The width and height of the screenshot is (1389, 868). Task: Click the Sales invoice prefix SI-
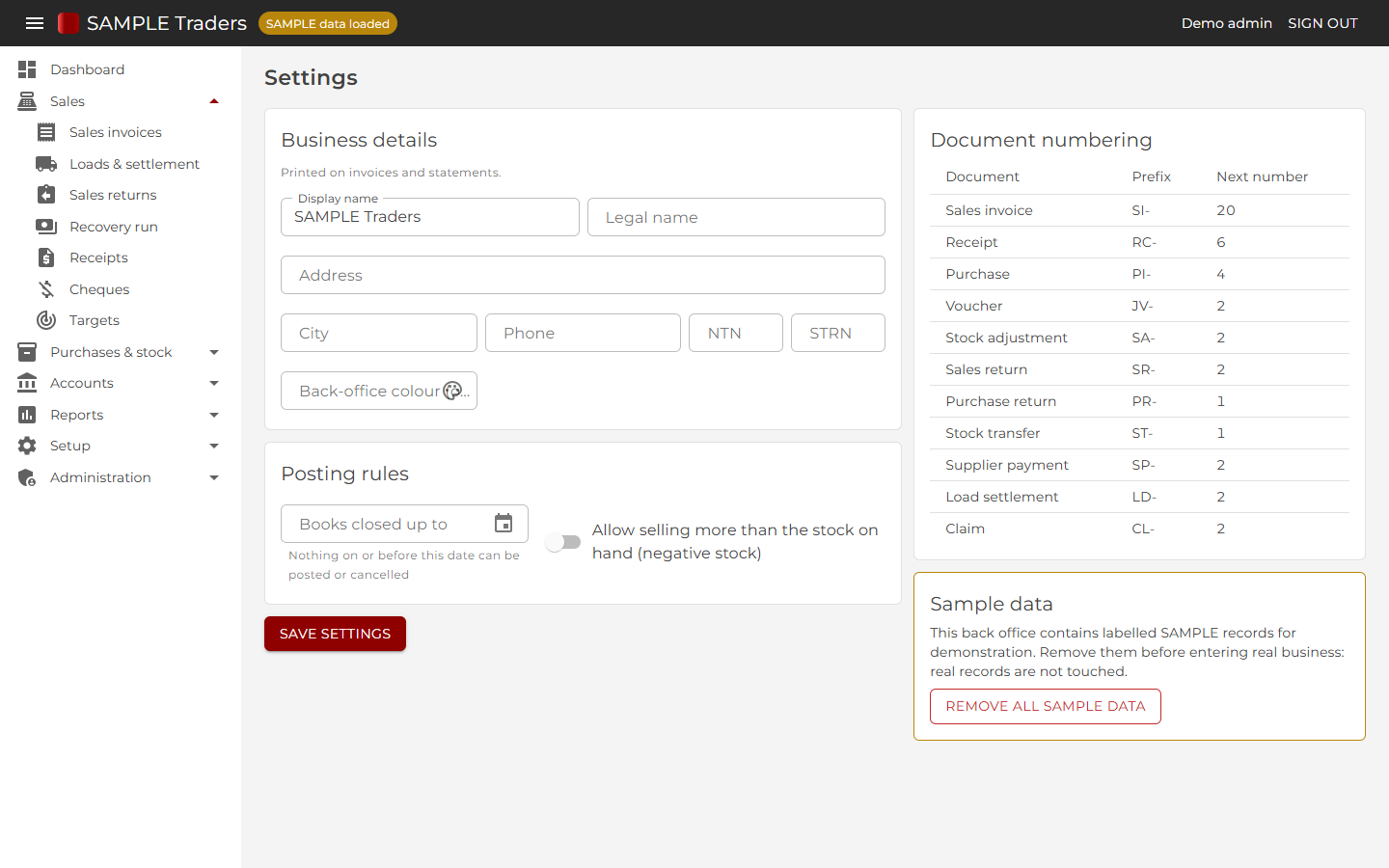tap(1141, 210)
